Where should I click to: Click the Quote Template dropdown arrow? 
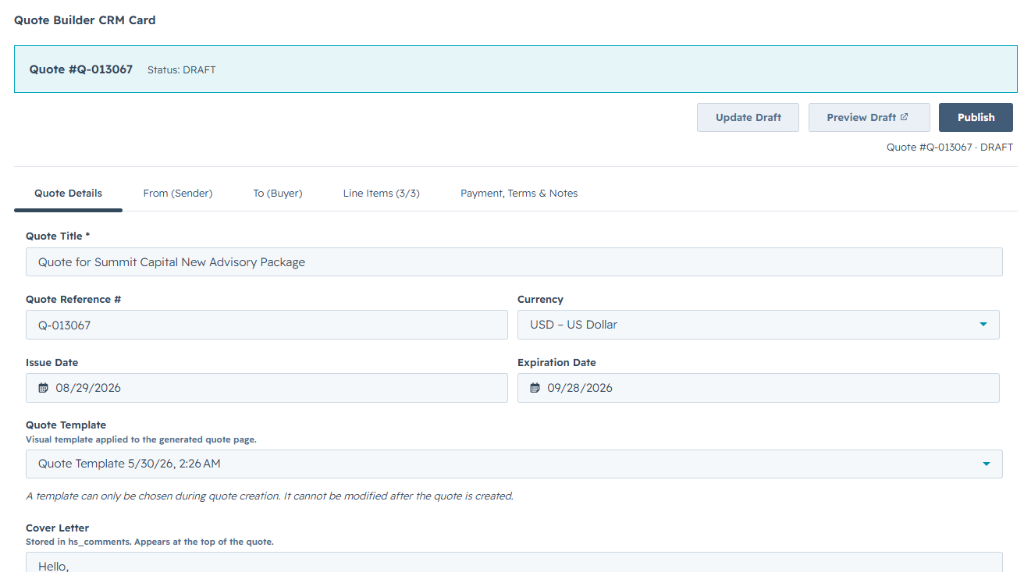click(986, 464)
